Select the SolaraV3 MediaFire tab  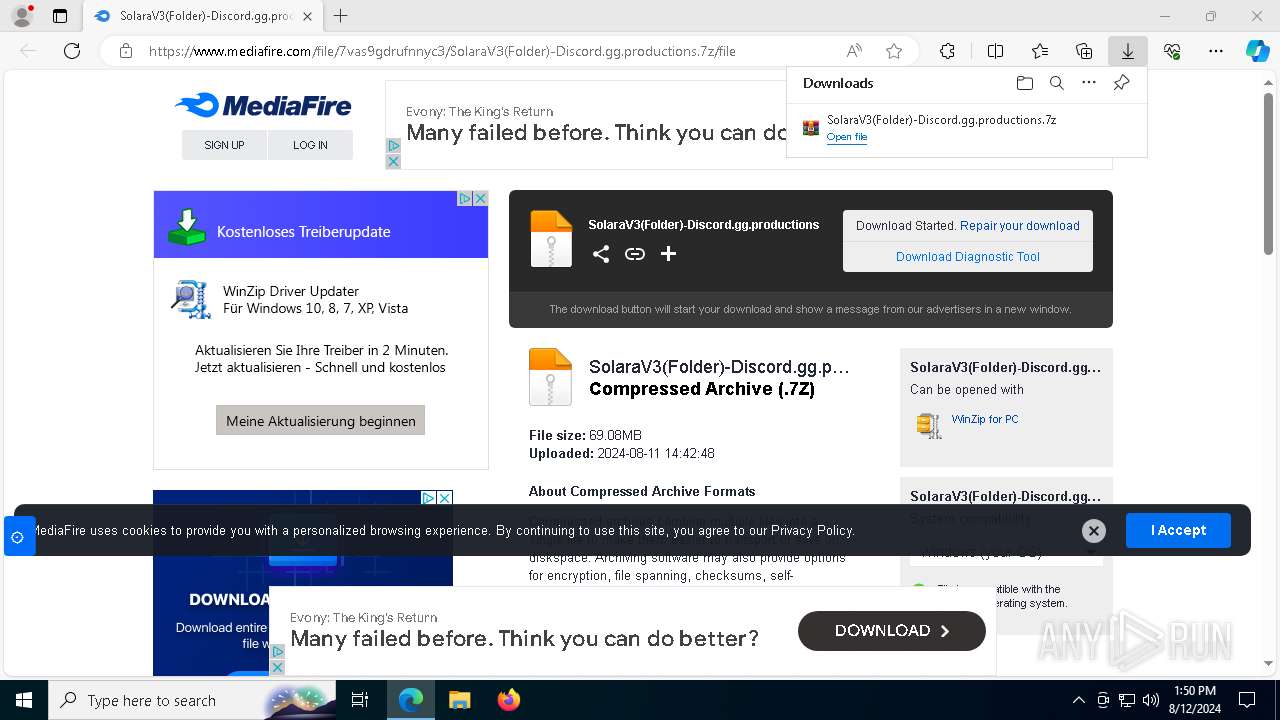click(203, 16)
